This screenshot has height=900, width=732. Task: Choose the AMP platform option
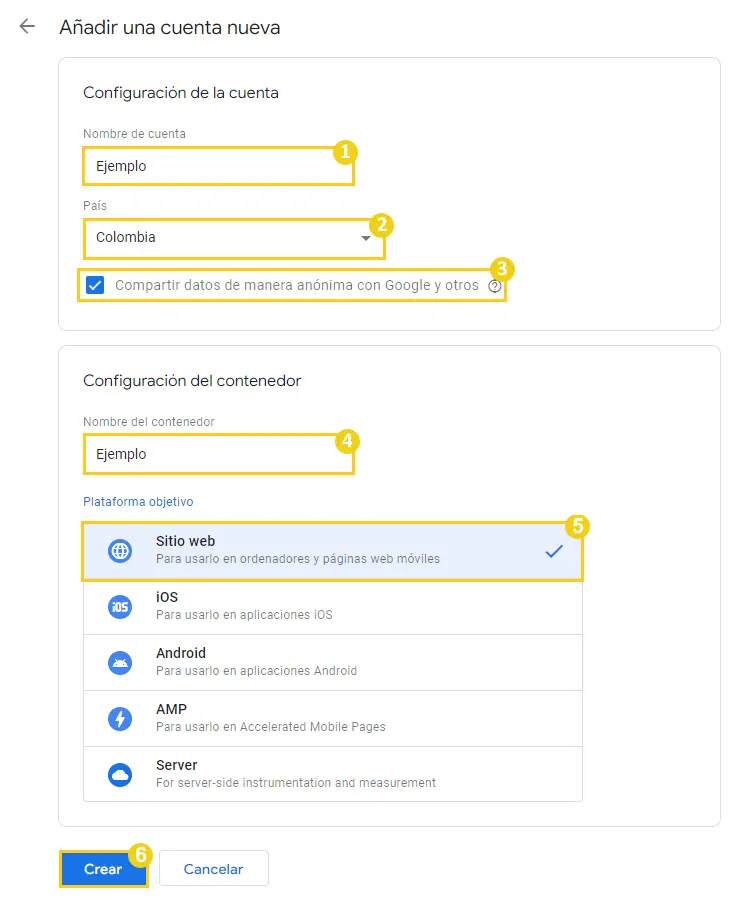click(x=333, y=719)
